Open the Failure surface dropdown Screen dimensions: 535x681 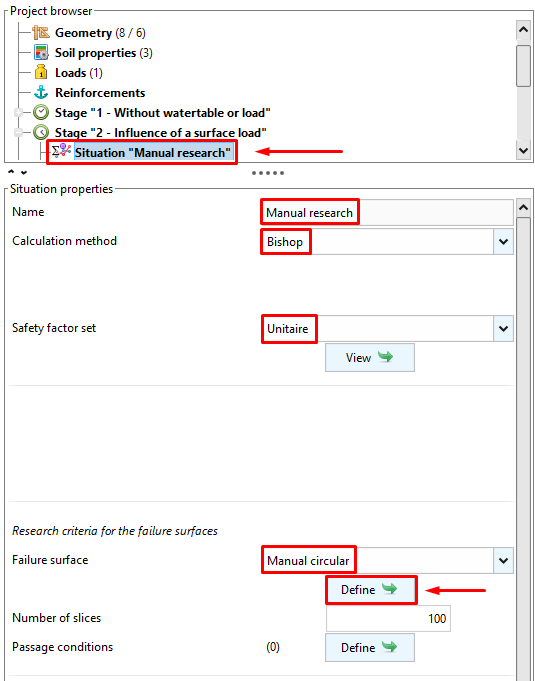coord(503,560)
